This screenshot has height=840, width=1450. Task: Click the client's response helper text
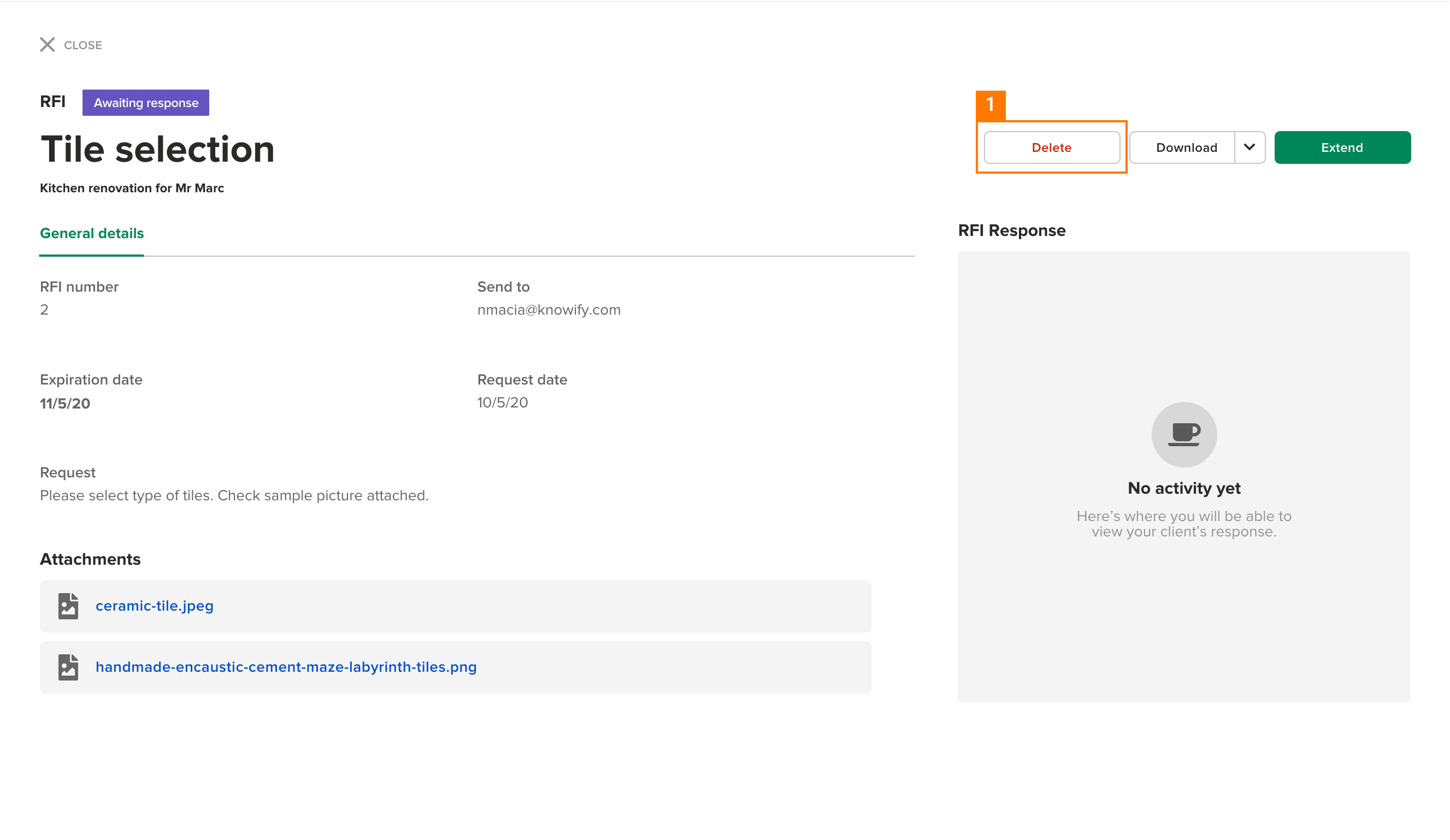[1183, 524]
